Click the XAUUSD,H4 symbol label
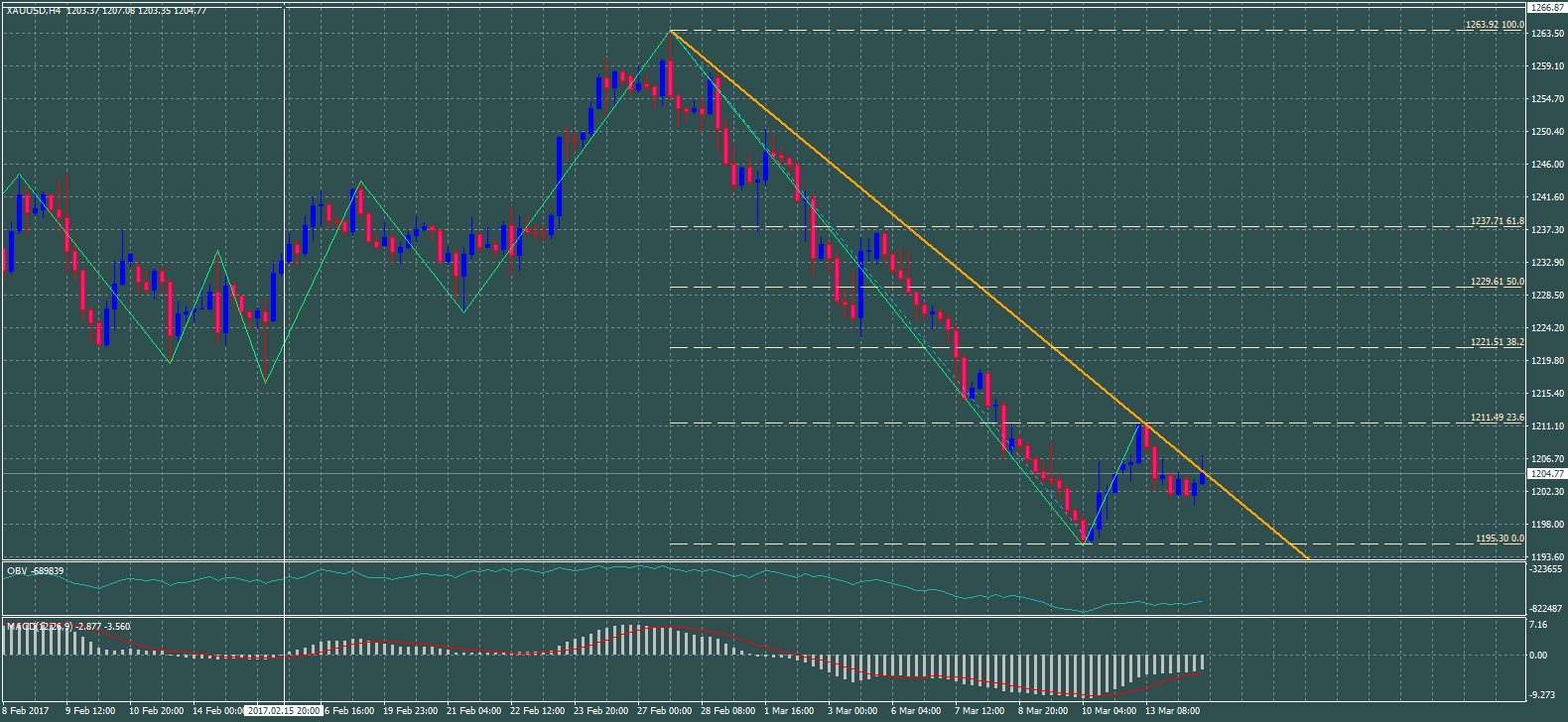 pyautogui.click(x=34, y=10)
